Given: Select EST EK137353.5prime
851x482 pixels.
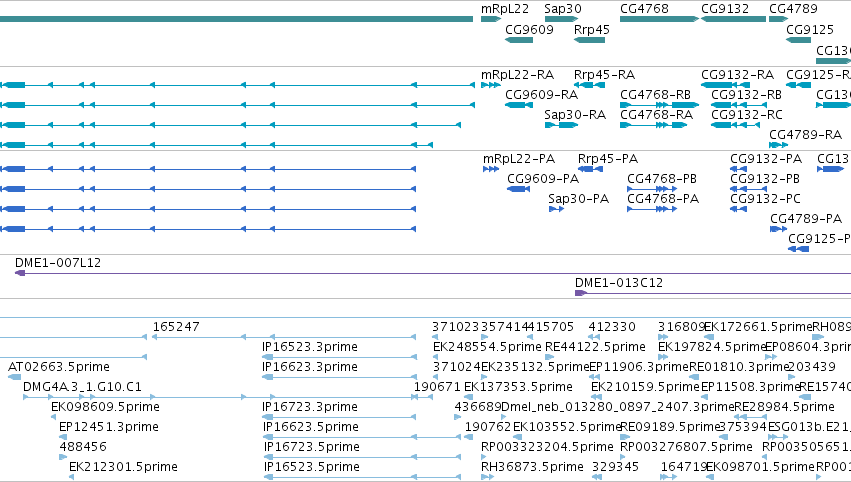Looking at the screenshot, I should pos(518,388).
